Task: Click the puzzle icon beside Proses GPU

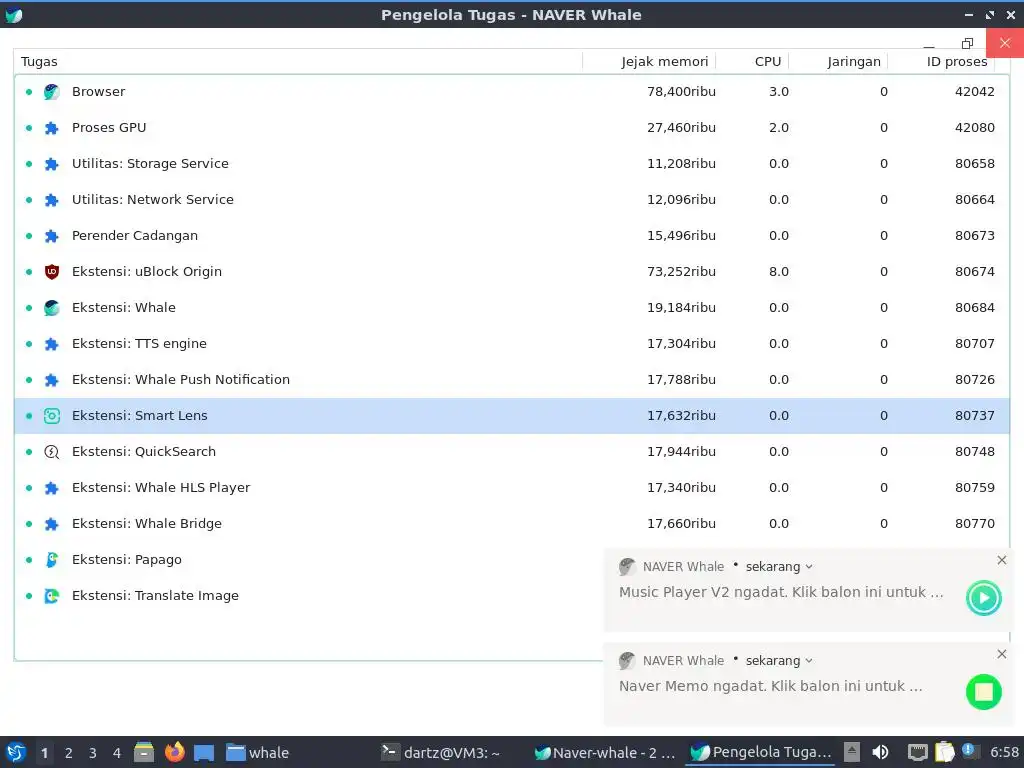Action: point(52,128)
